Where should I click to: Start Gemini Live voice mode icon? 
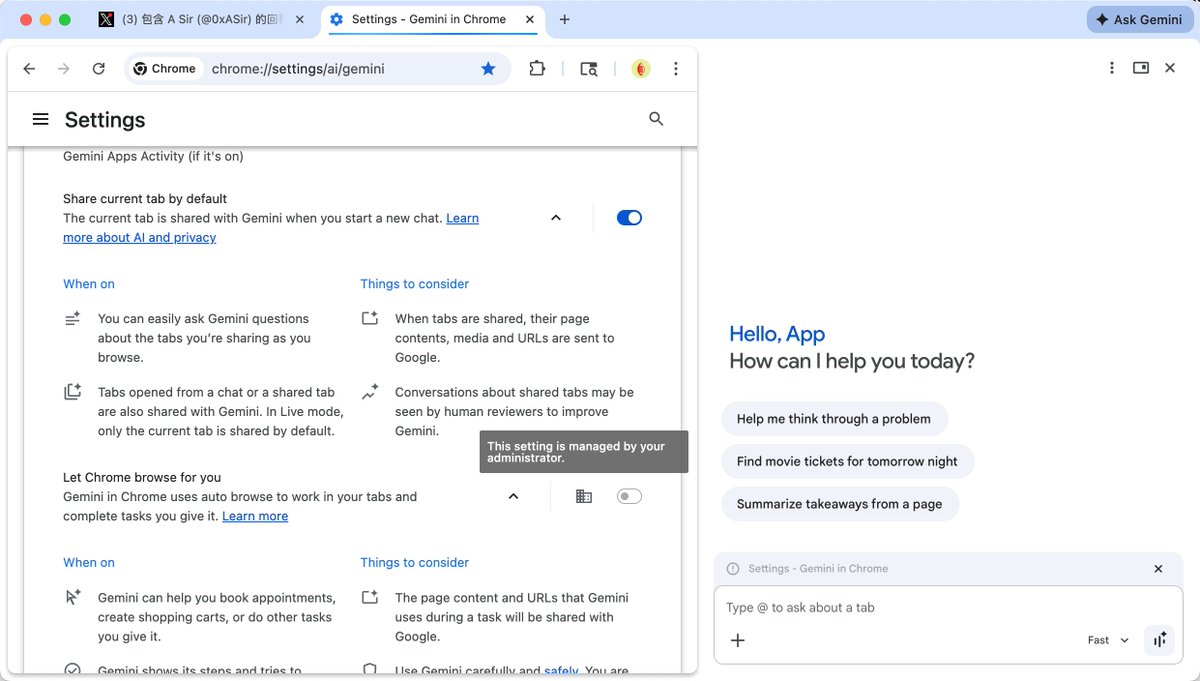[1159, 640]
